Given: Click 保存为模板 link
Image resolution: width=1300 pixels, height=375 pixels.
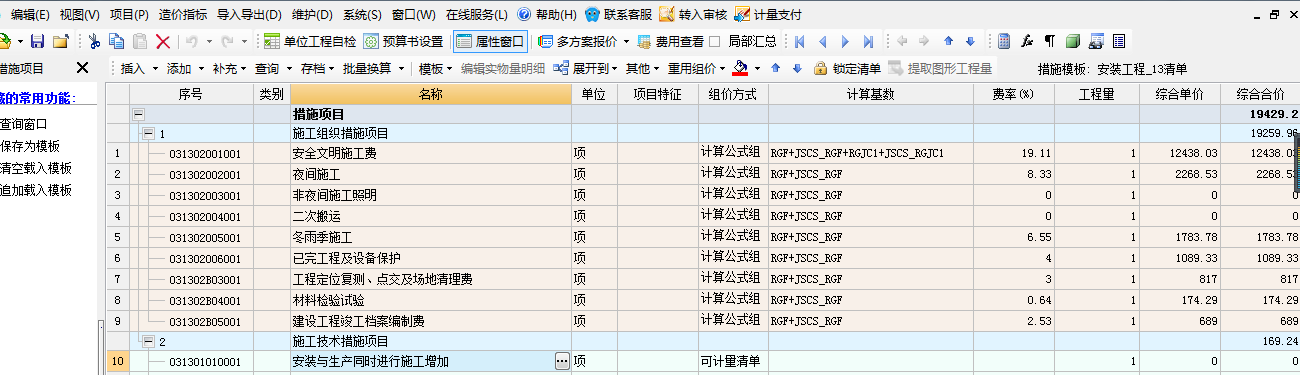Looking at the screenshot, I should coord(29,146).
